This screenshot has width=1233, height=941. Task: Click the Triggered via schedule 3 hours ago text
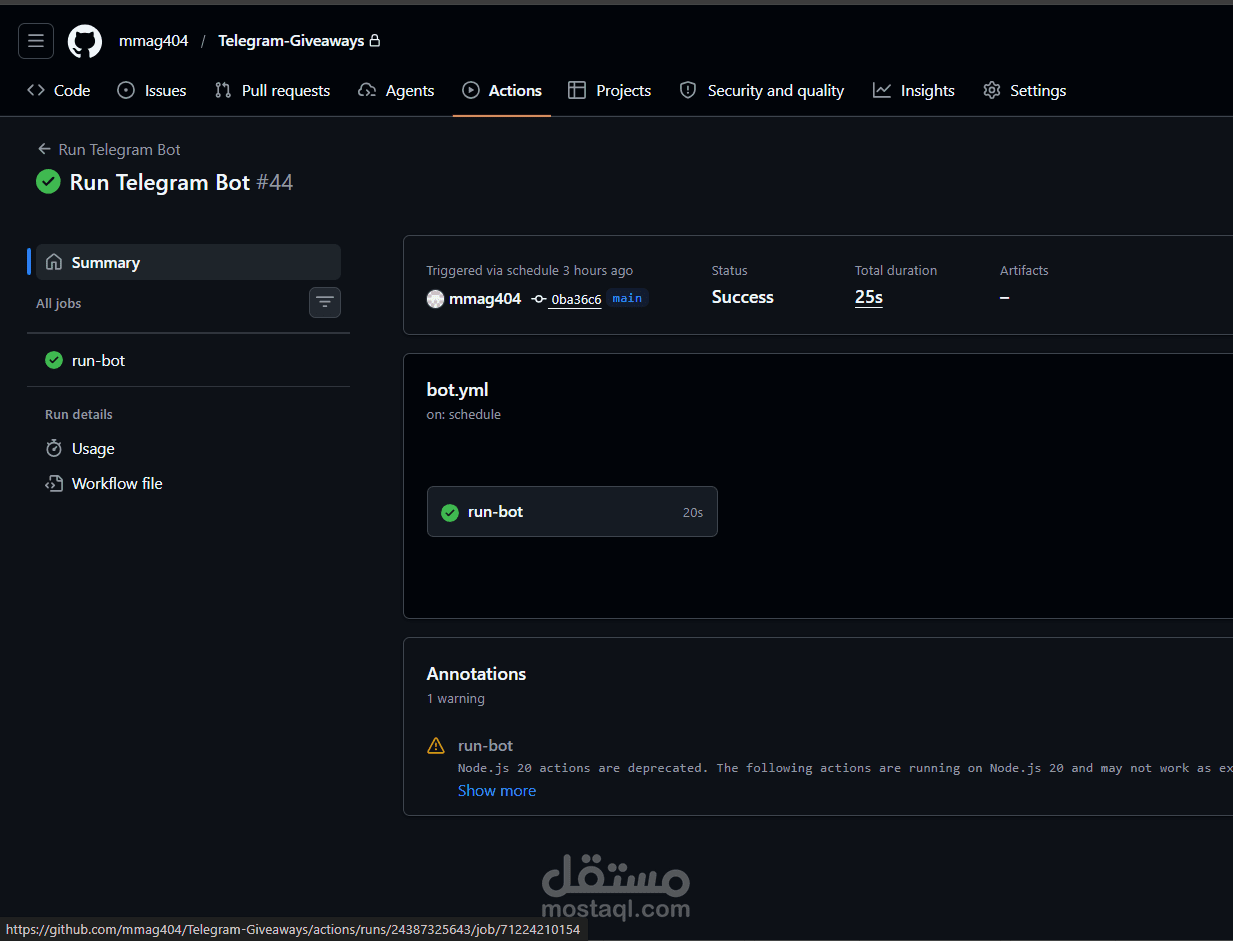(530, 271)
